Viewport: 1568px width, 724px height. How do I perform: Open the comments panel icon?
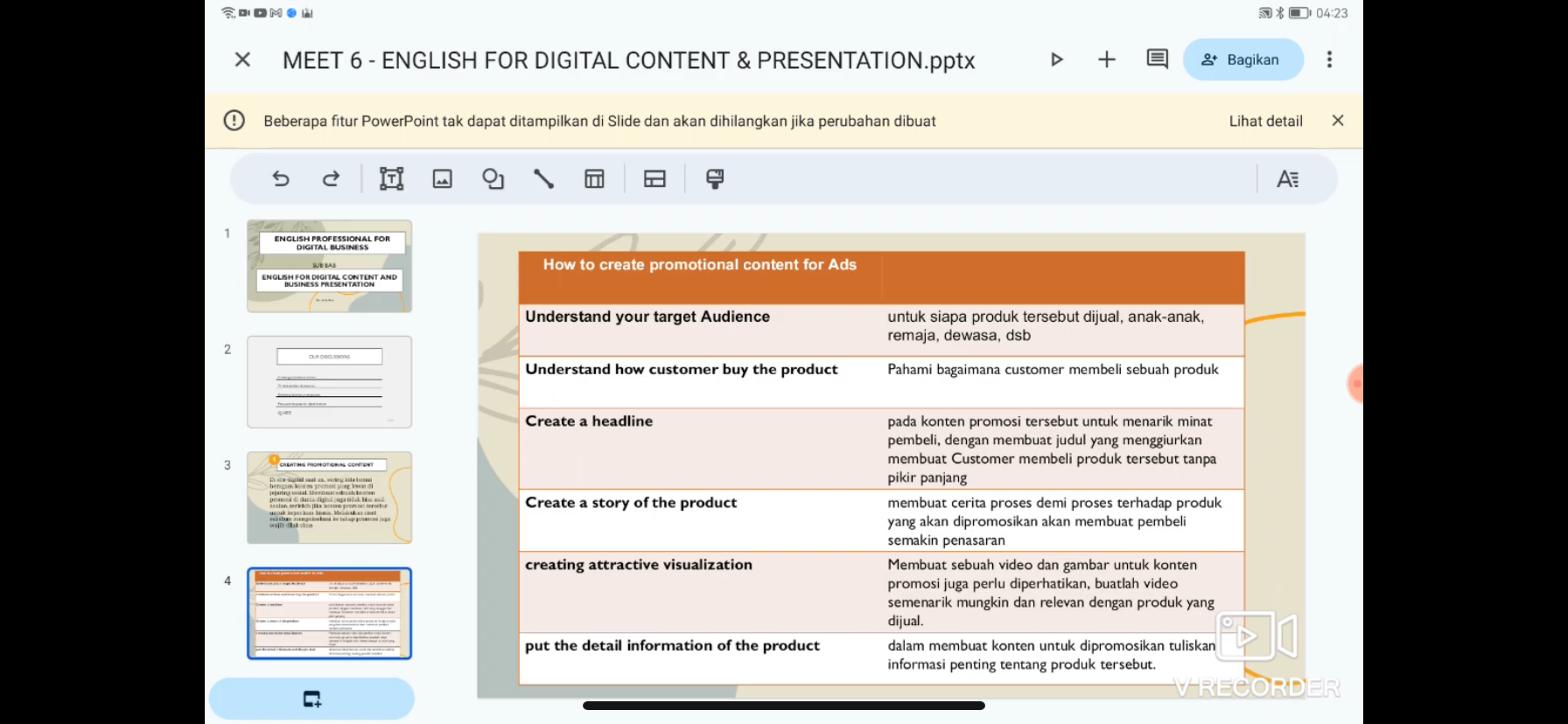[1158, 59]
